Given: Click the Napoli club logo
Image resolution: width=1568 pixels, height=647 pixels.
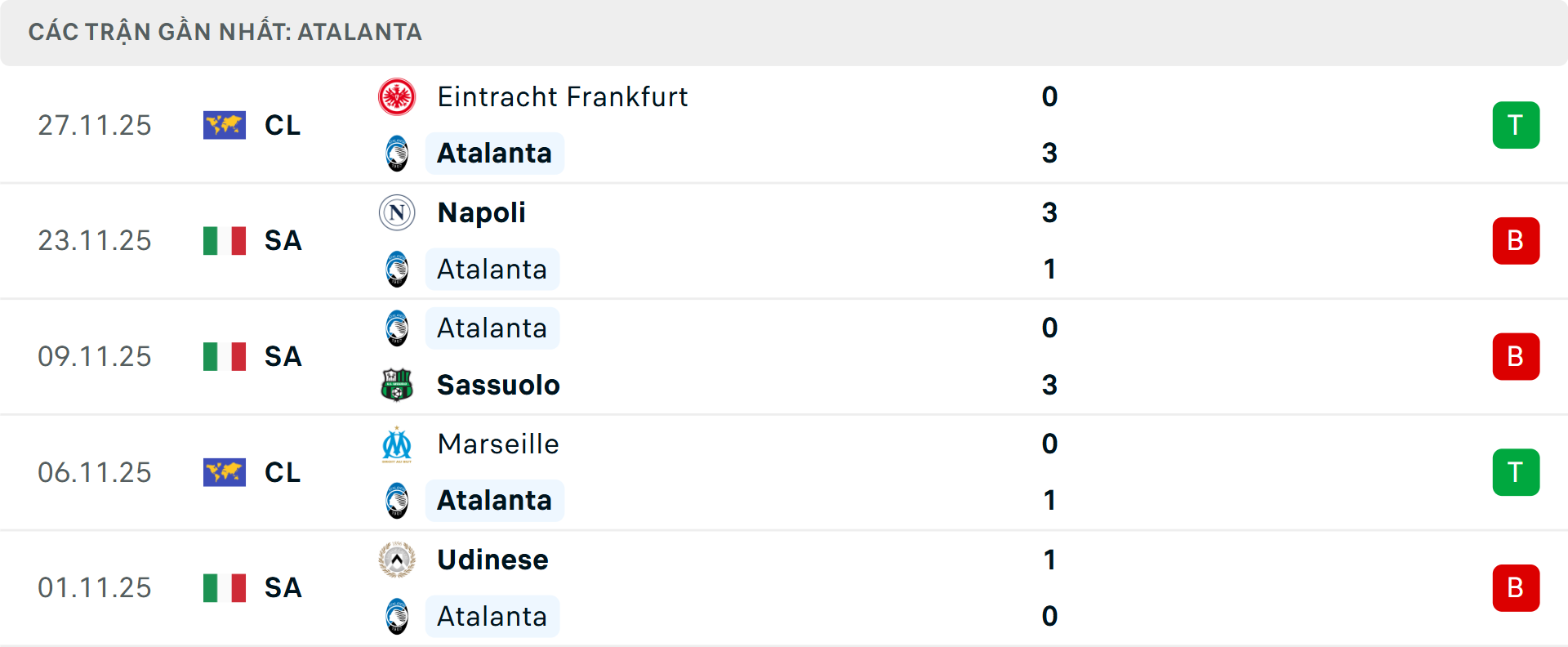Looking at the screenshot, I should [x=397, y=213].
